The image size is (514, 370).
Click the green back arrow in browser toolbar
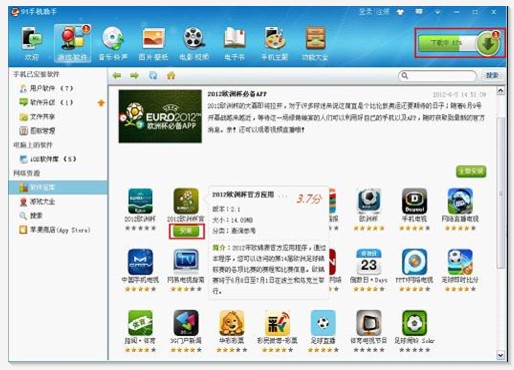[117, 76]
